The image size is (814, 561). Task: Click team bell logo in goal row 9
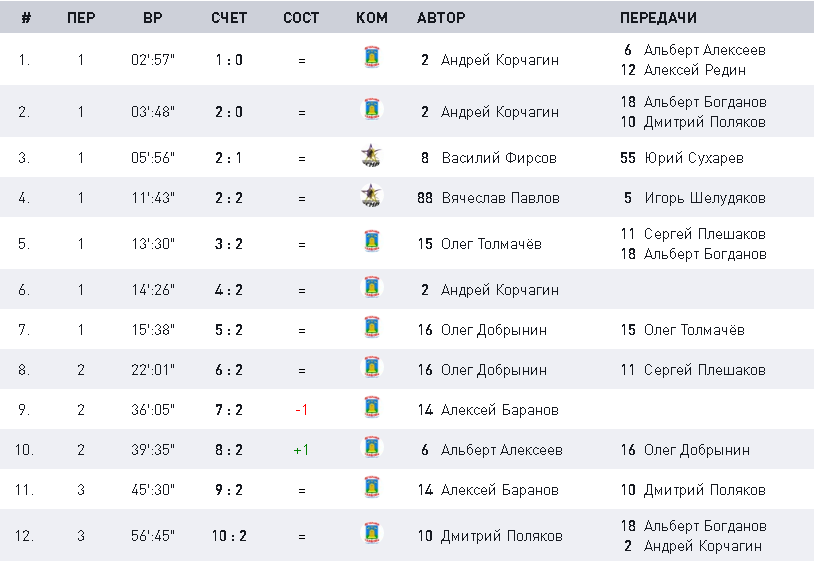[372, 407]
